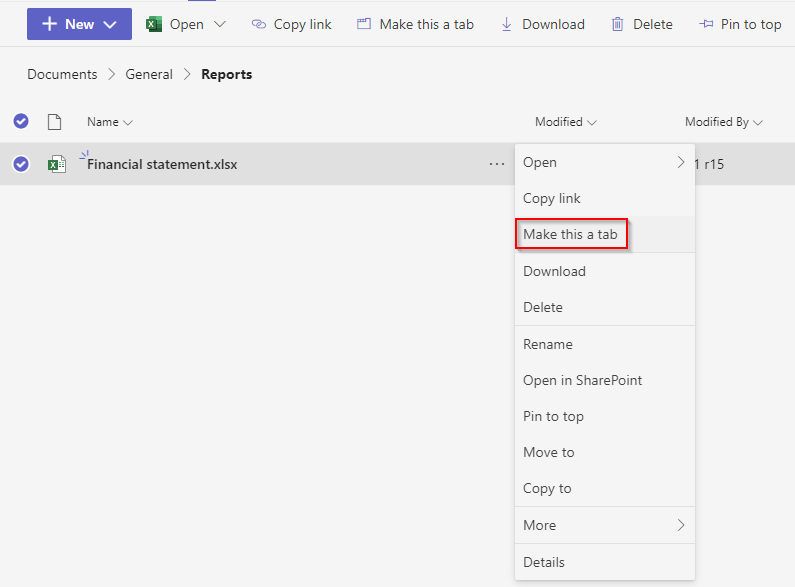Click the Make this a tab toolbar icon
The height and width of the screenshot is (587, 795).
coord(364,24)
